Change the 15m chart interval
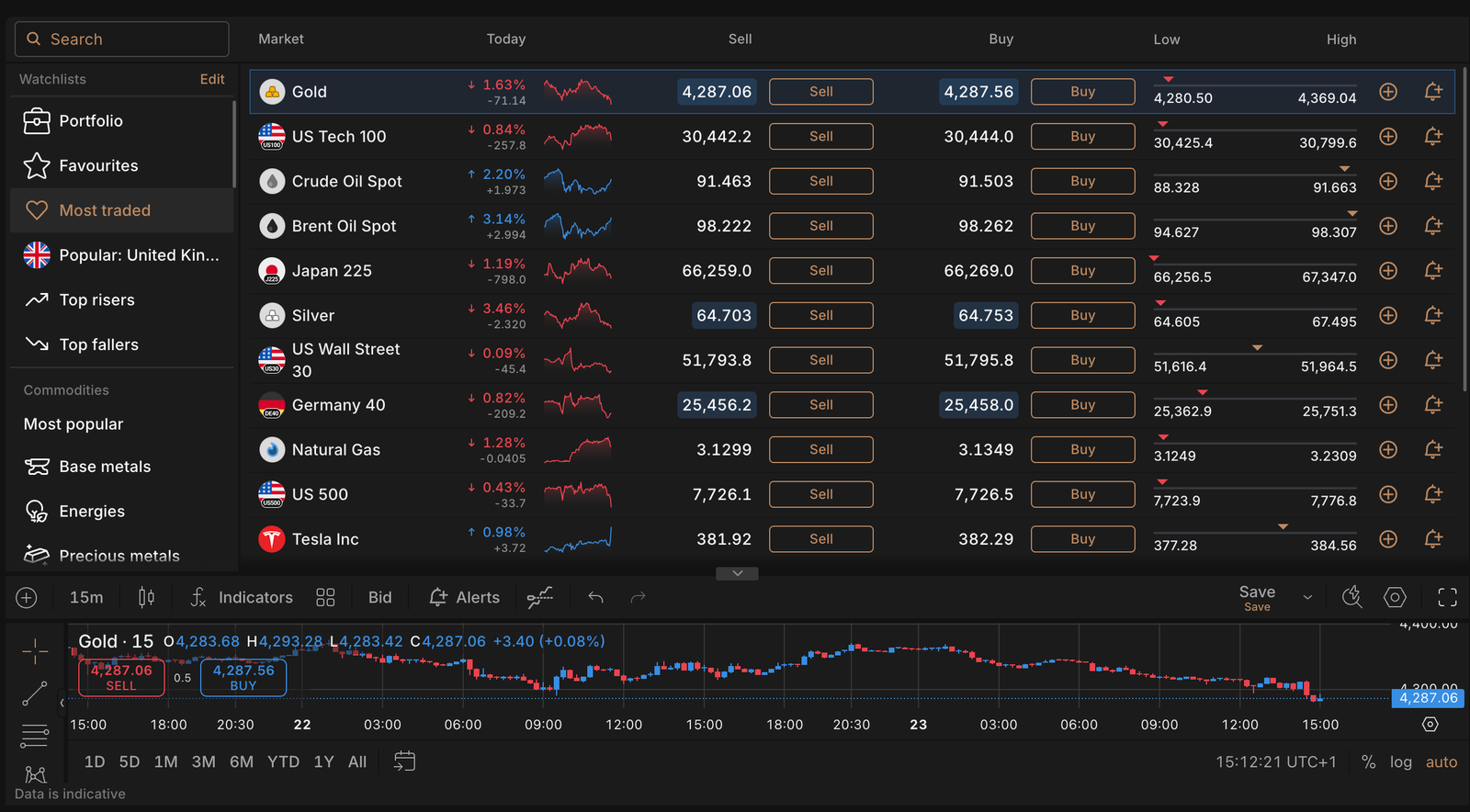 (86, 598)
